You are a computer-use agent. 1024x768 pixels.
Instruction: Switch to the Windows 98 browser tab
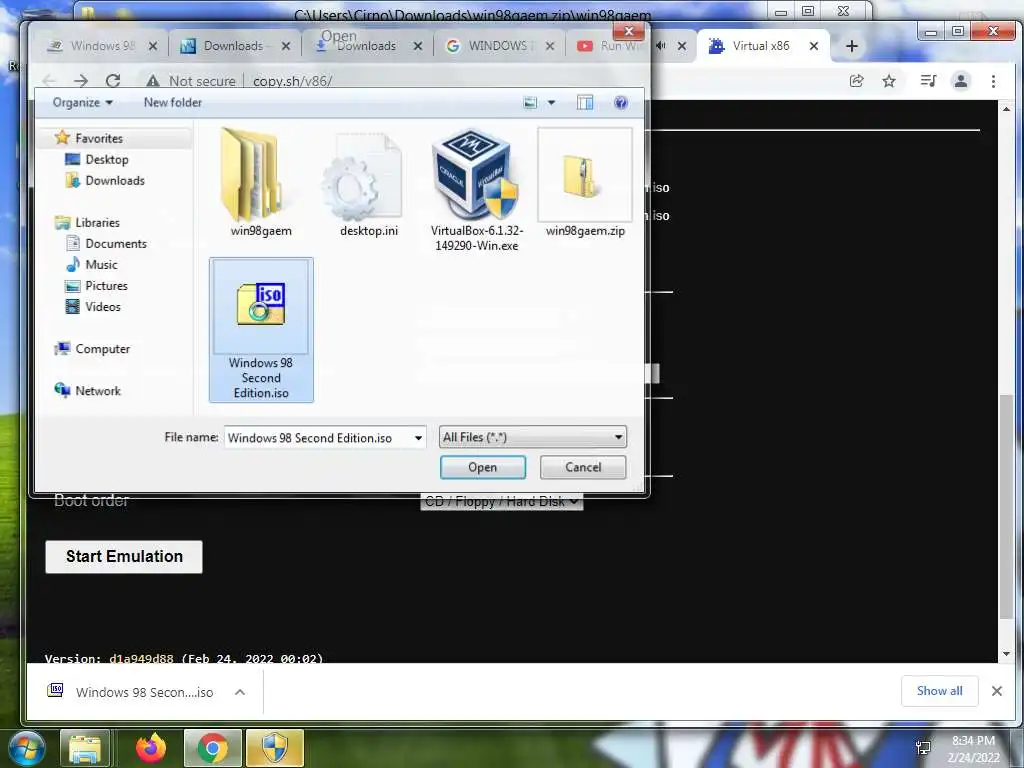click(104, 46)
